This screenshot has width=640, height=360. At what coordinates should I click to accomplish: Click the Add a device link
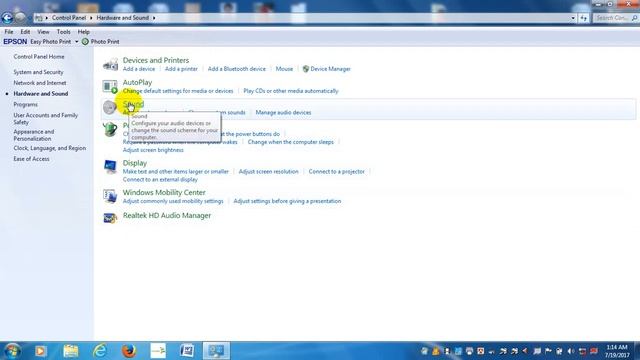139,69
